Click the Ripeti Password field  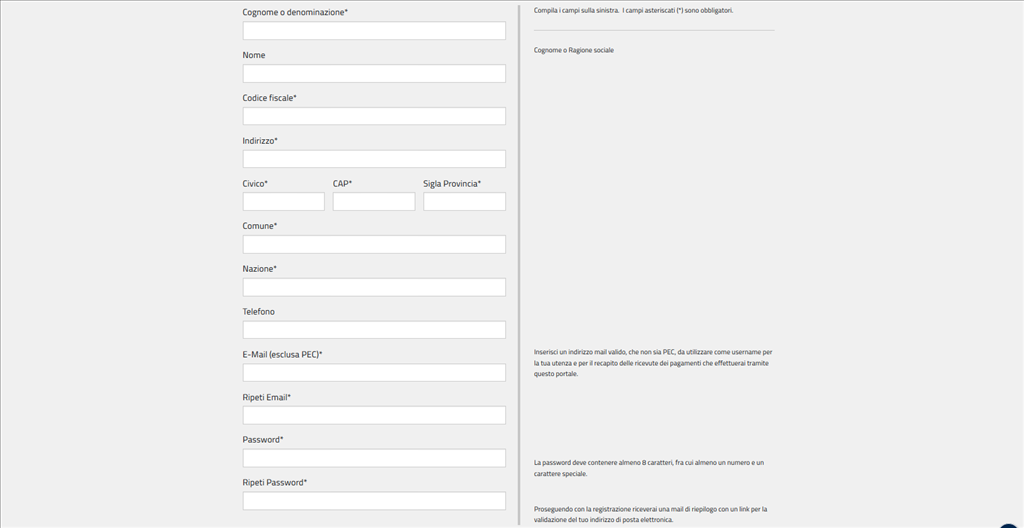[x=374, y=501]
